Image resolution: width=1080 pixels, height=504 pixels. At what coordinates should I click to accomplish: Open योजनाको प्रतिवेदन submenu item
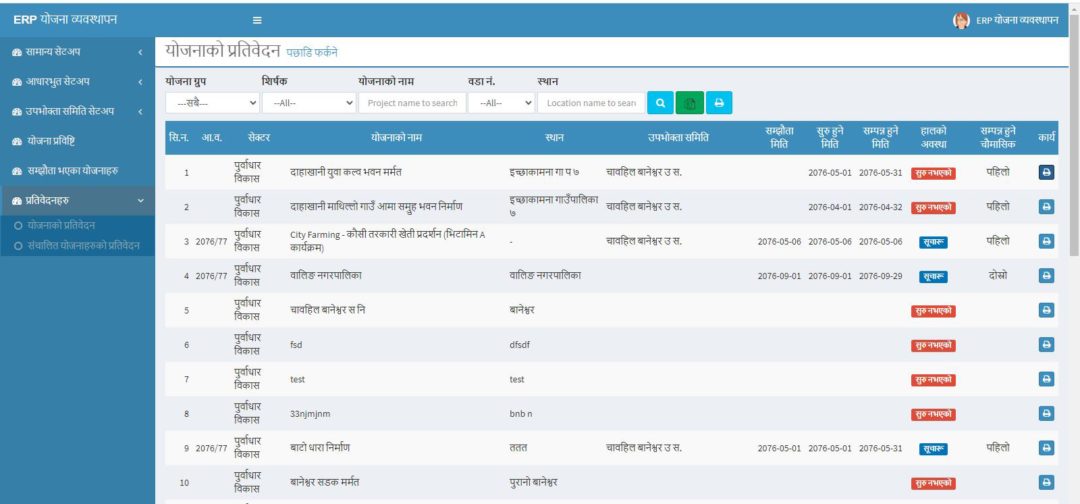click(61, 225)
